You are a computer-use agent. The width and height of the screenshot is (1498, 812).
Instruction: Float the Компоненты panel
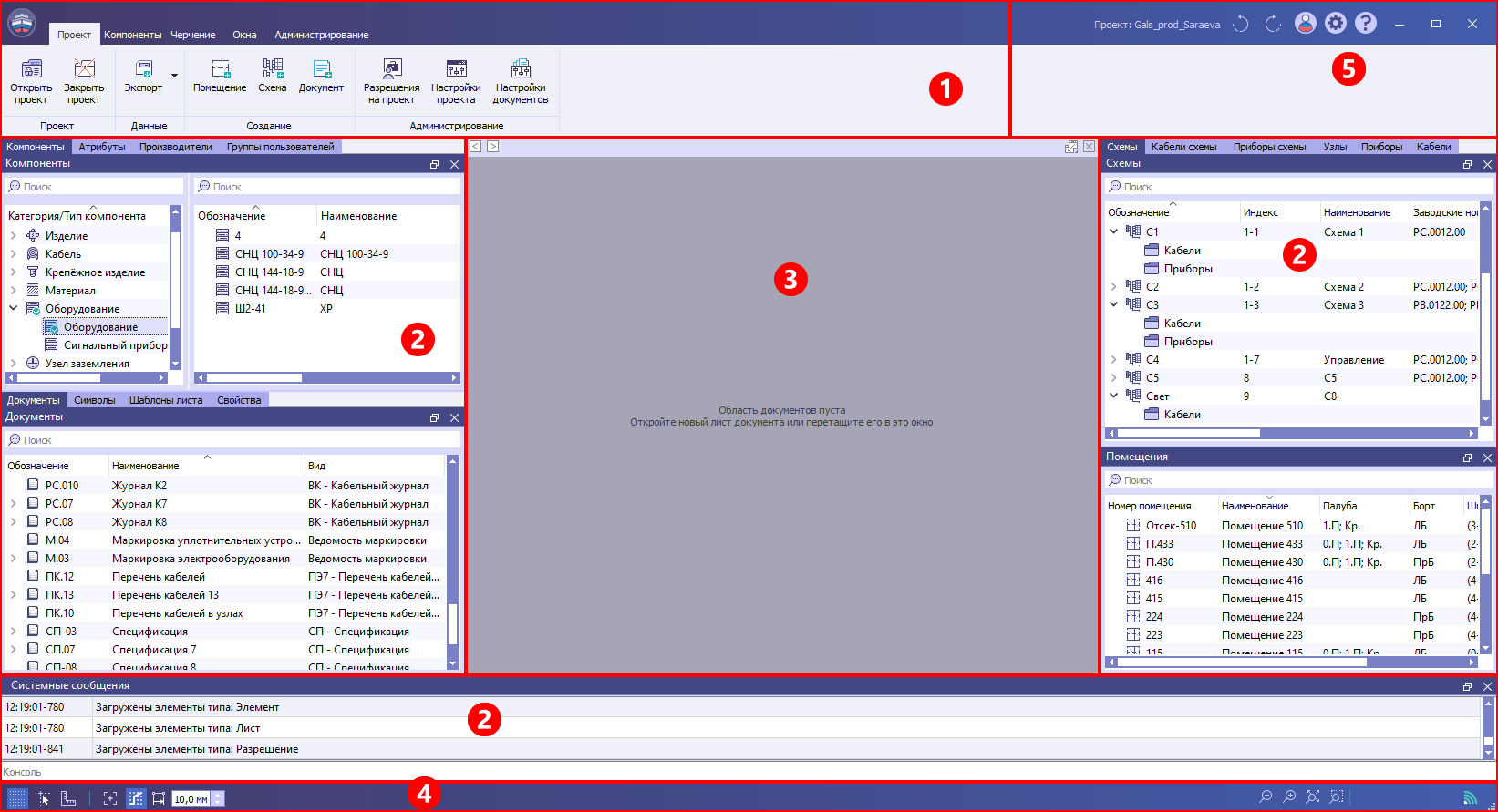(x=435, y=164)
